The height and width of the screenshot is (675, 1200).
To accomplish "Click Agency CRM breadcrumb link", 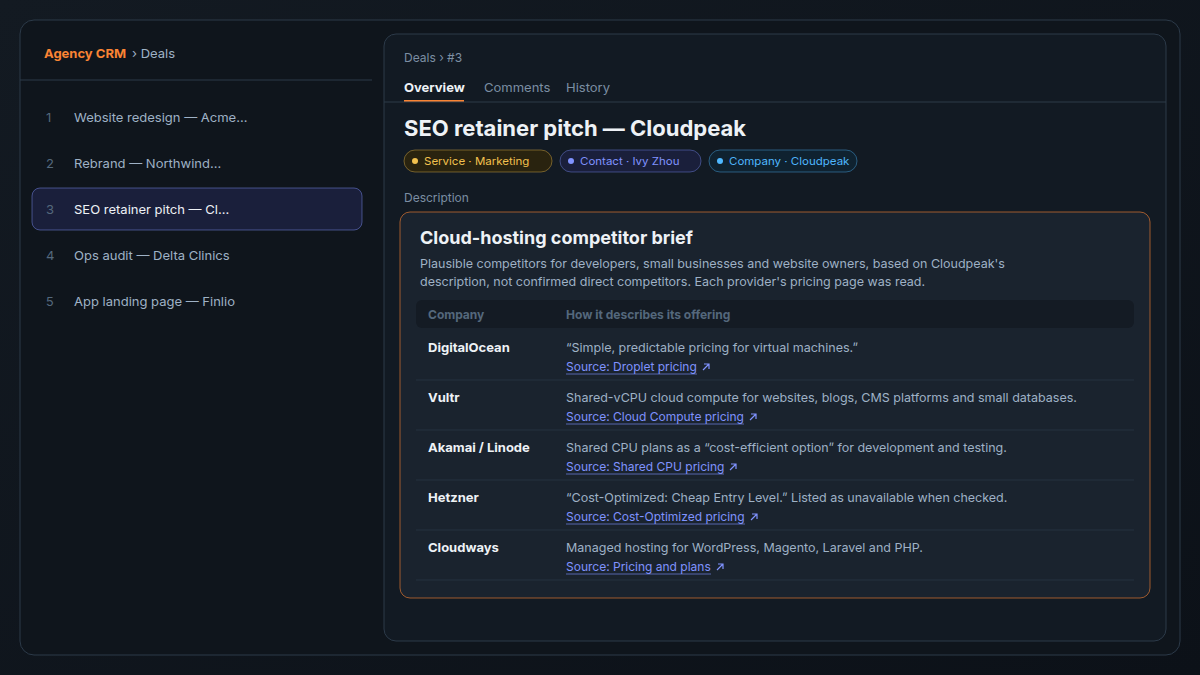I will (85, 54).
